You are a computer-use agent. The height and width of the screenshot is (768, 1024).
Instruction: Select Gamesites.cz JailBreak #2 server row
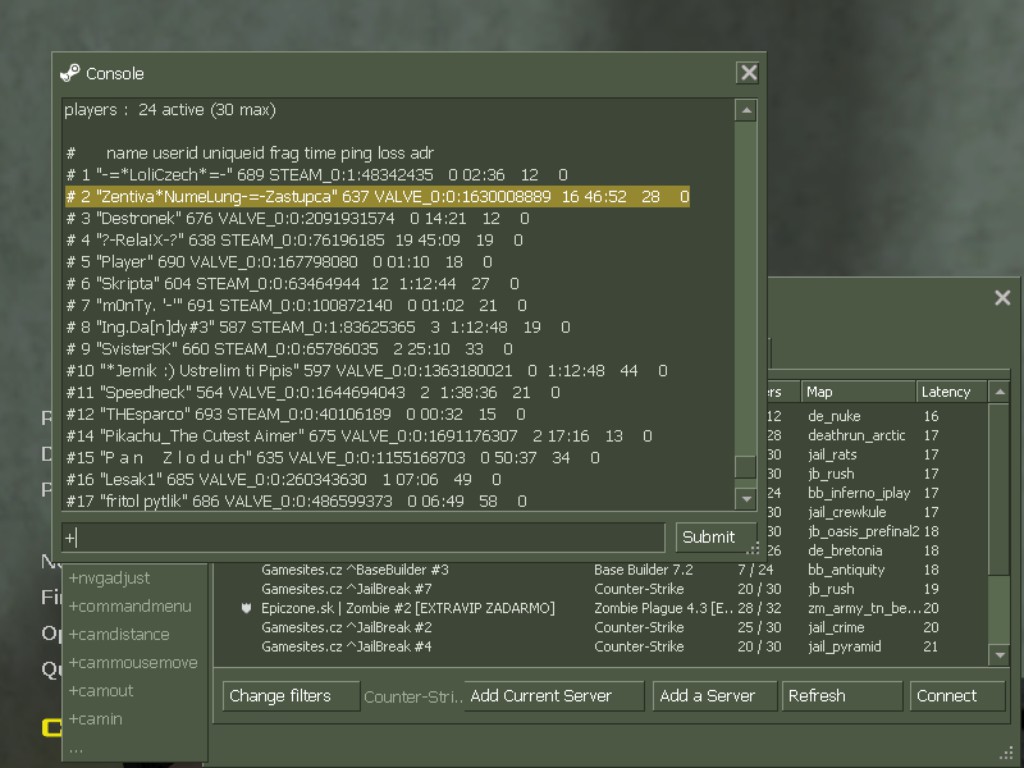601,628
